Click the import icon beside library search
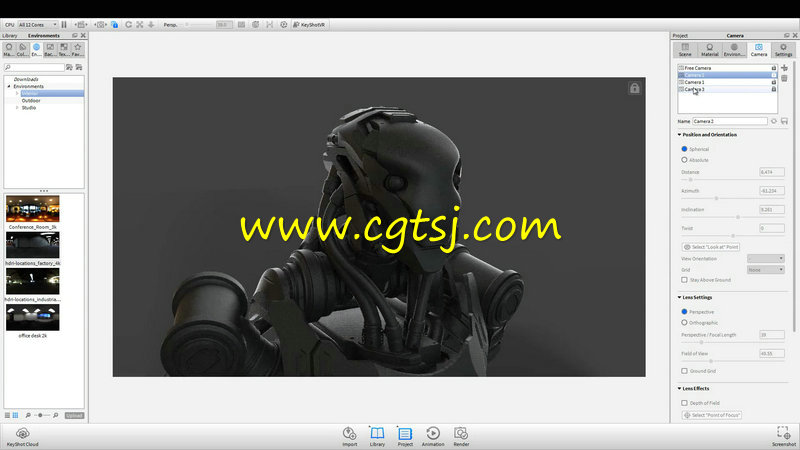Viewport: 800px width, 450px height. (x=79, y=67)
